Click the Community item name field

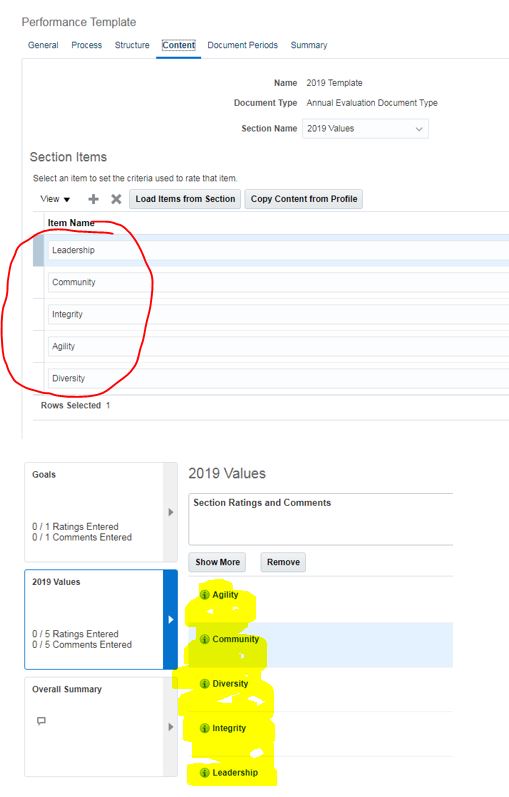click(x=279, y=282)
